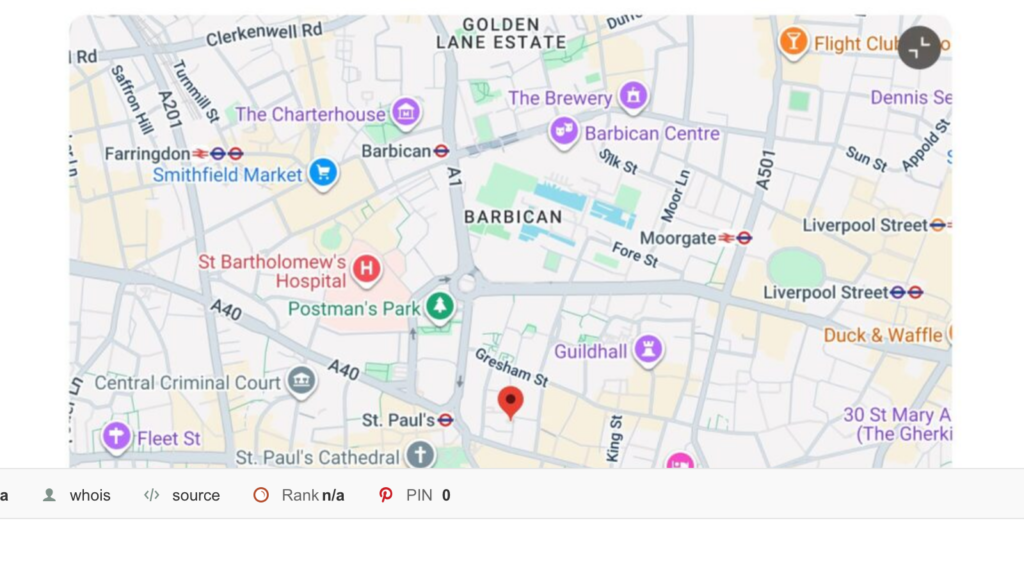1024x571 pixels.
Task: Open the Central Criminal Court icon
Action: 301,382
